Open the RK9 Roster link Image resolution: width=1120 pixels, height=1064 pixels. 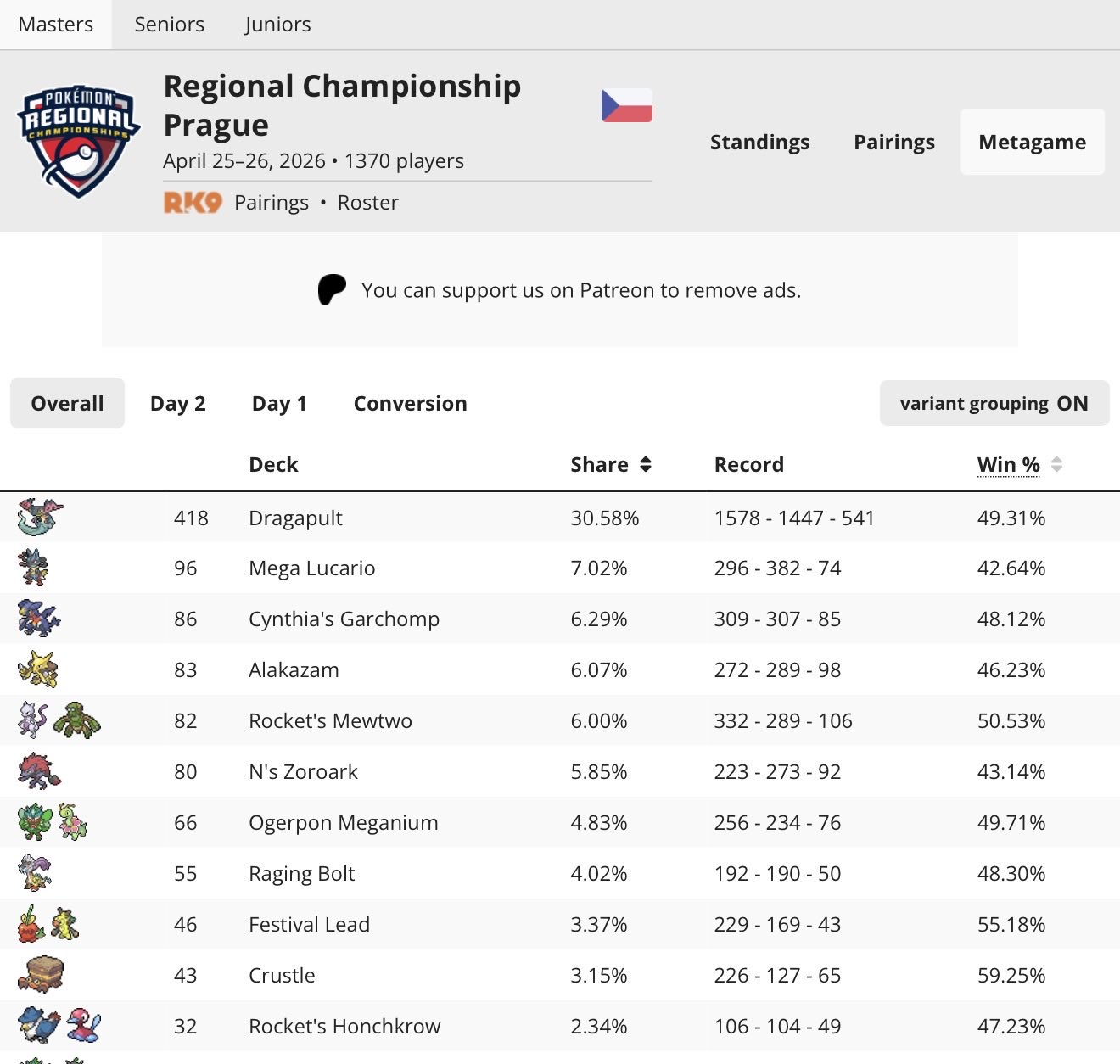pyautogui.click(x=368, y=203)
